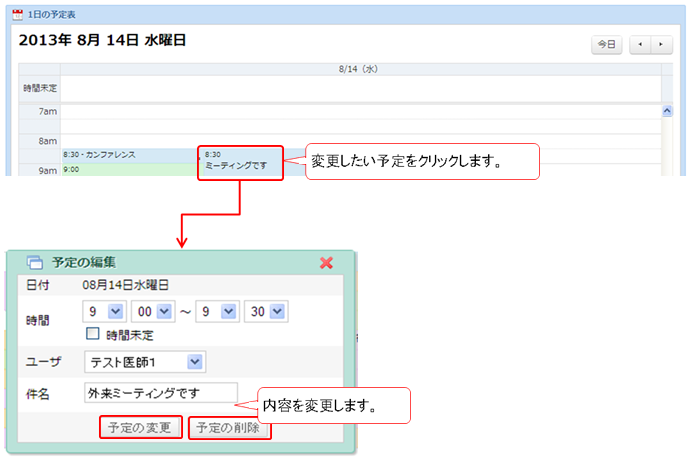Click the 今日 button

click(x=606, y=45)
